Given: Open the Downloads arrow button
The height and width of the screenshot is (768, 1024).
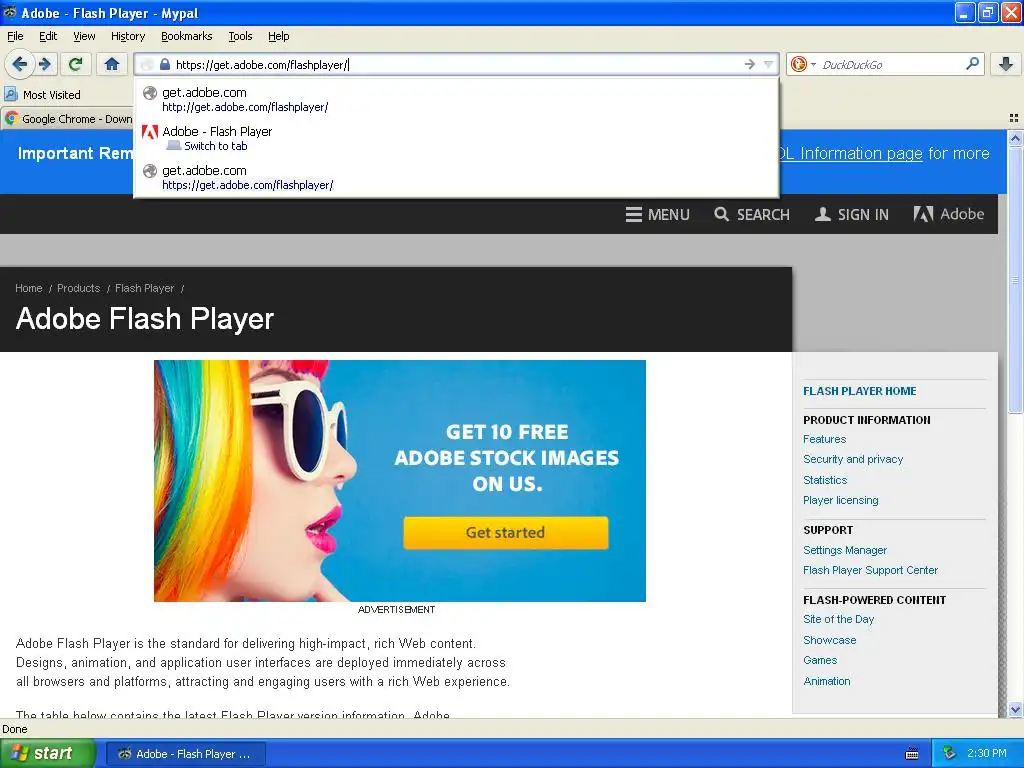Looking at the screenshot, I should pos(1006,64).
